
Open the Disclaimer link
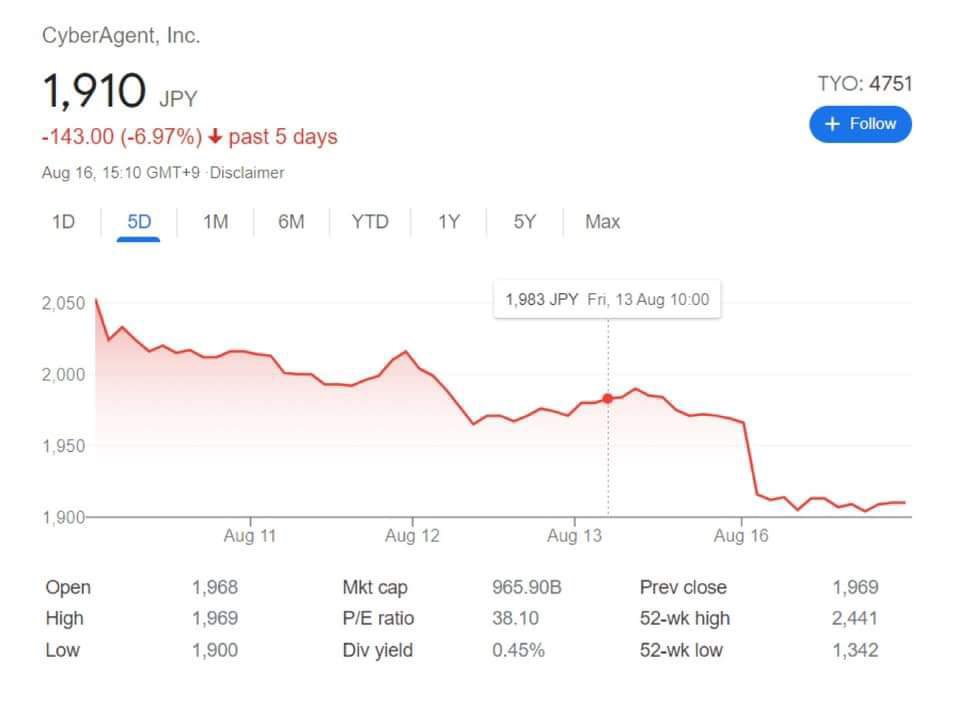tap(247, 173)
